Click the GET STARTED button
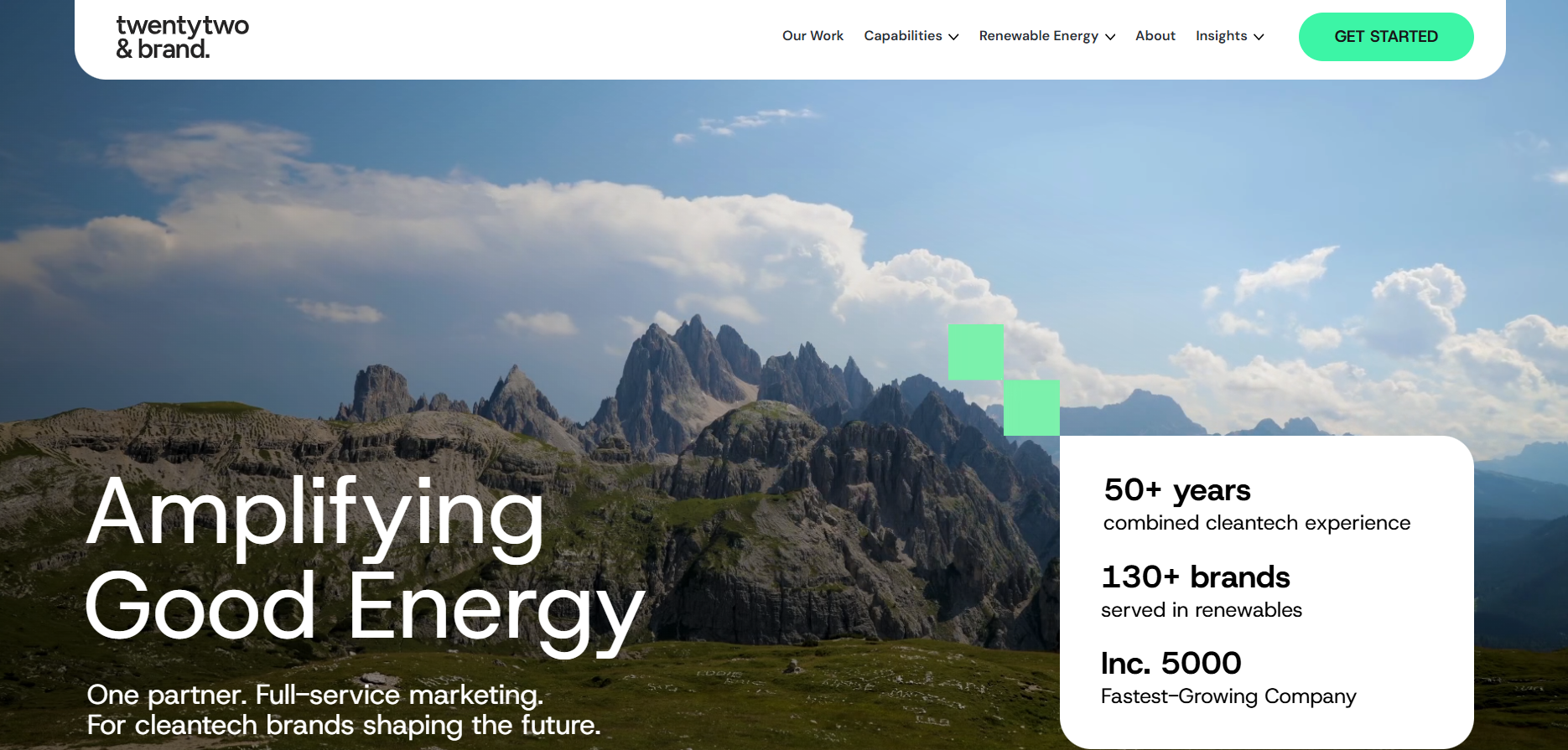The height and width of the screenshot is (750, 1568). (1386, 37)
